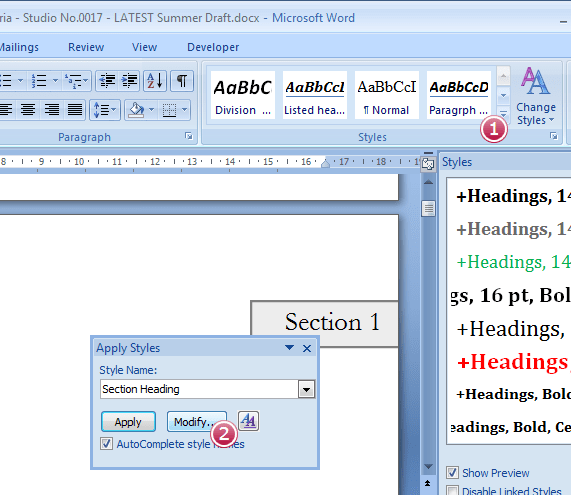Click the numbered list icon
The image size is (571, 495).
(x=39, y=80)
